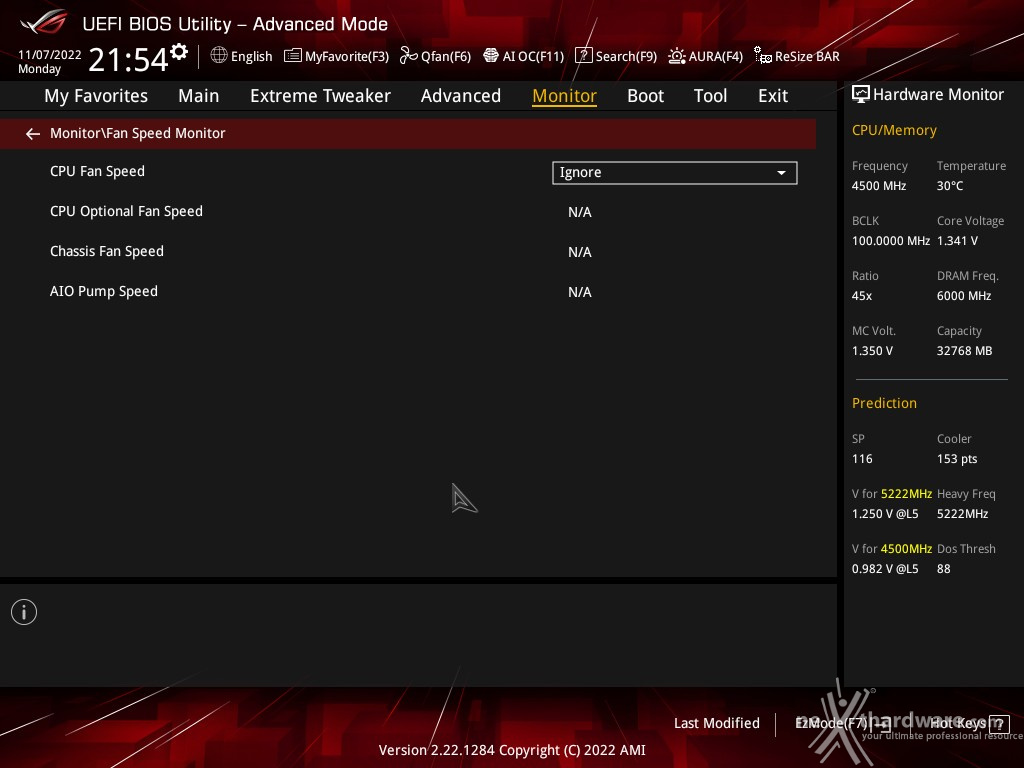Click the 30°C temperature value
This screenshot has height=768, width=1024.
[950, 186]
